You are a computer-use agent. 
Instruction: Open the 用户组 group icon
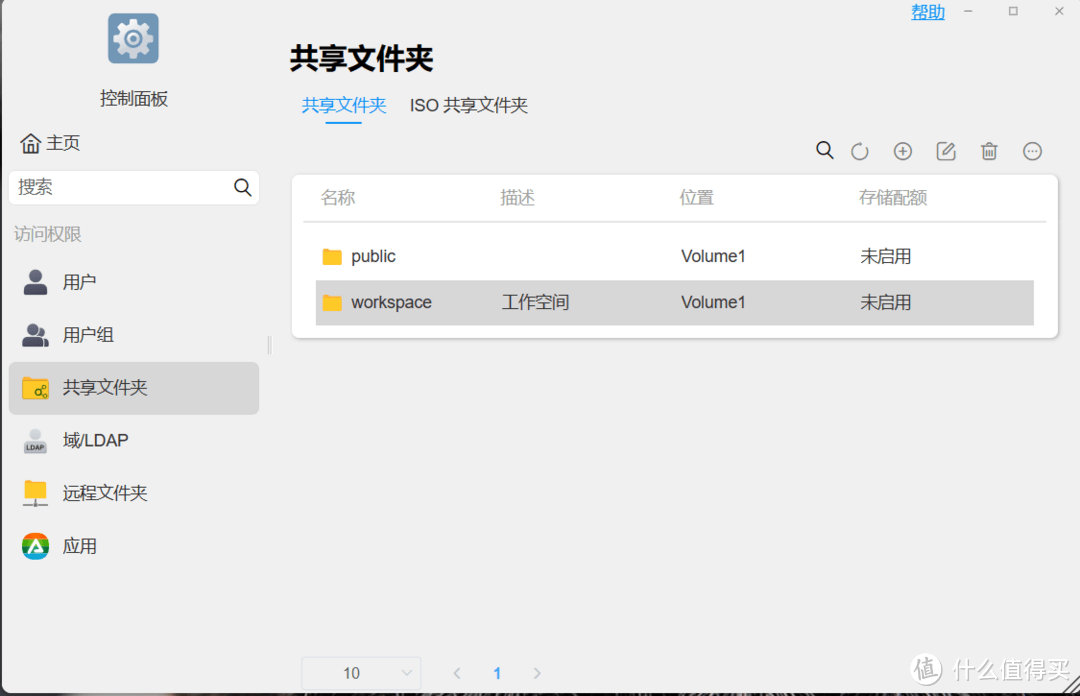(35, 335)
